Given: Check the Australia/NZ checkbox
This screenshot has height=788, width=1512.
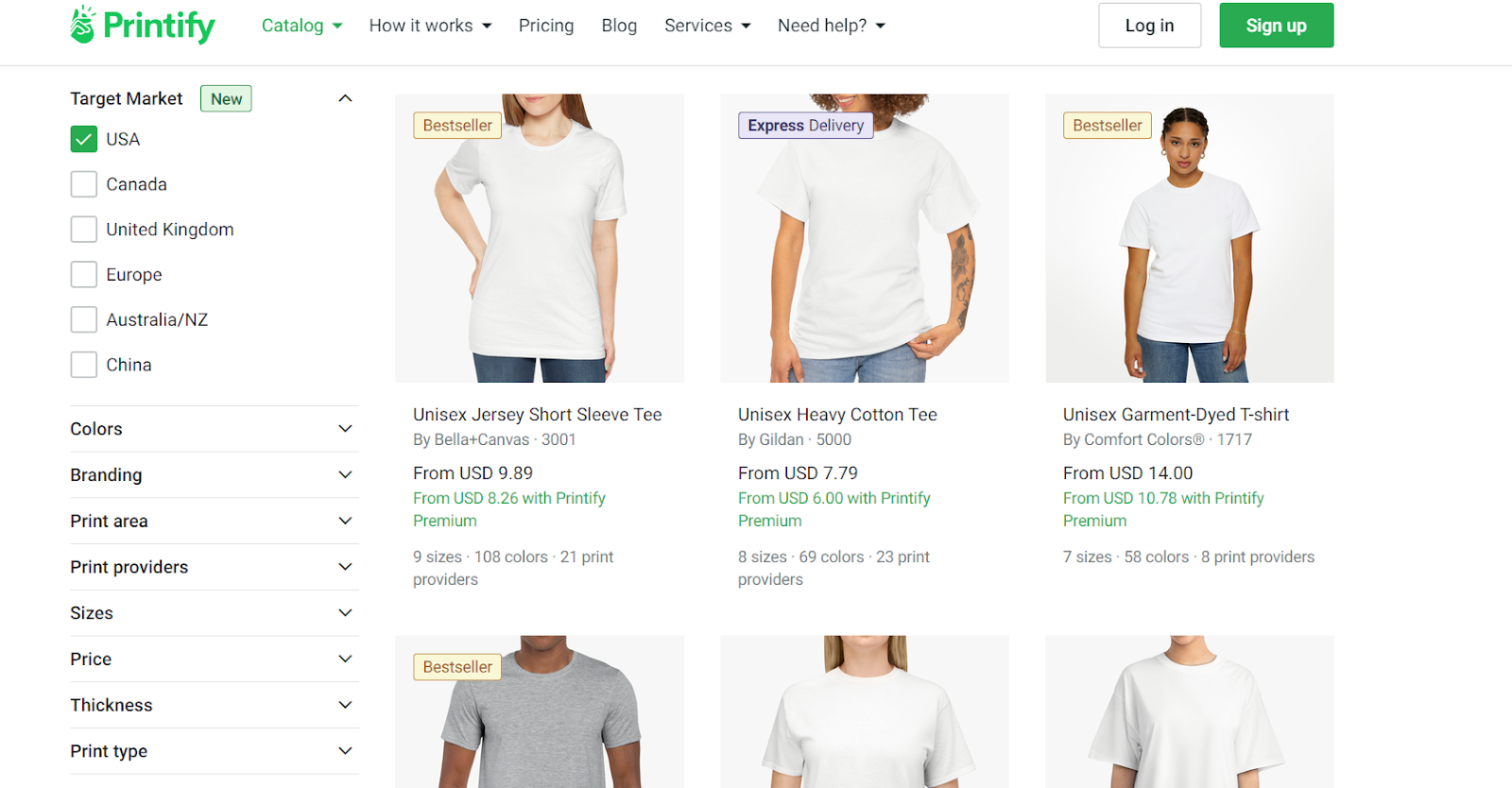Looking at the screenshot, I should click(84, 319).
